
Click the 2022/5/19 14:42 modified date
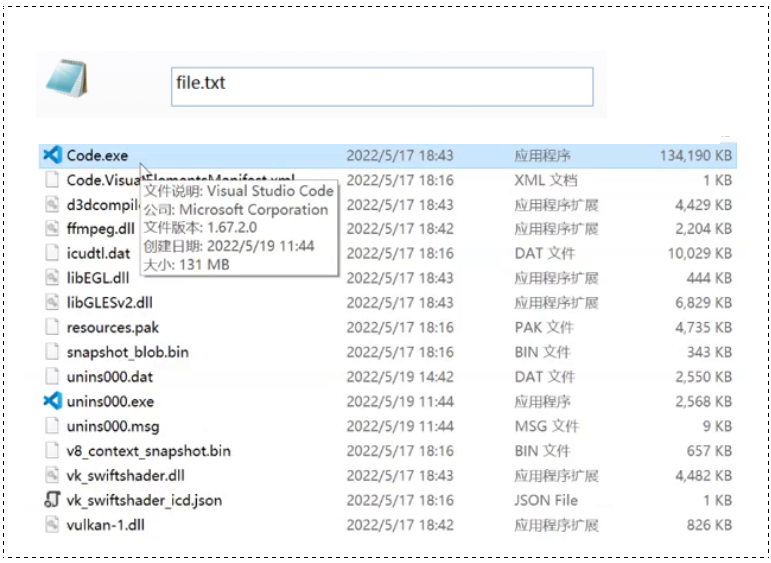399,377
